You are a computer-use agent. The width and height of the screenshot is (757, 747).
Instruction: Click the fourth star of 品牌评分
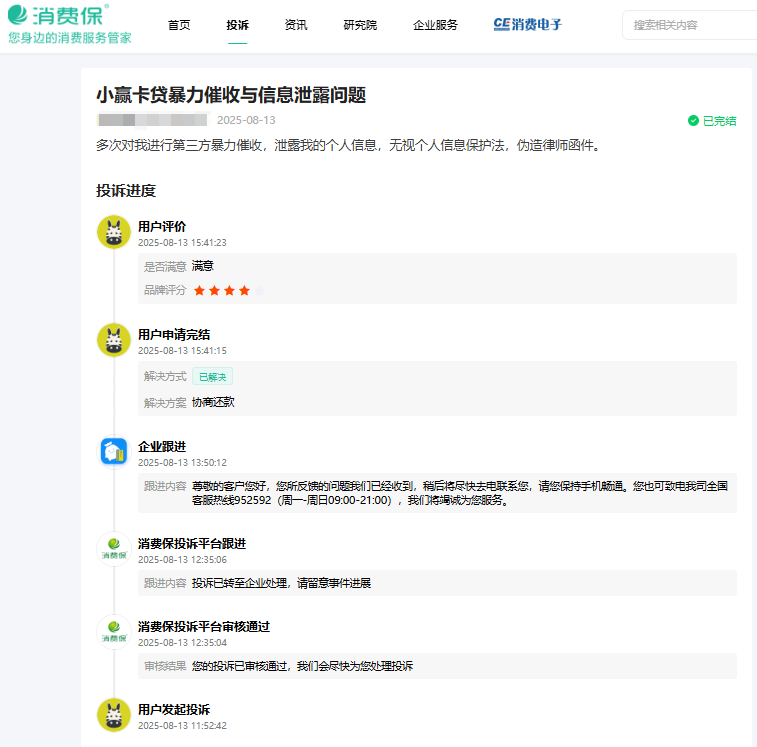pyautogui.click(x=244, y=290)
